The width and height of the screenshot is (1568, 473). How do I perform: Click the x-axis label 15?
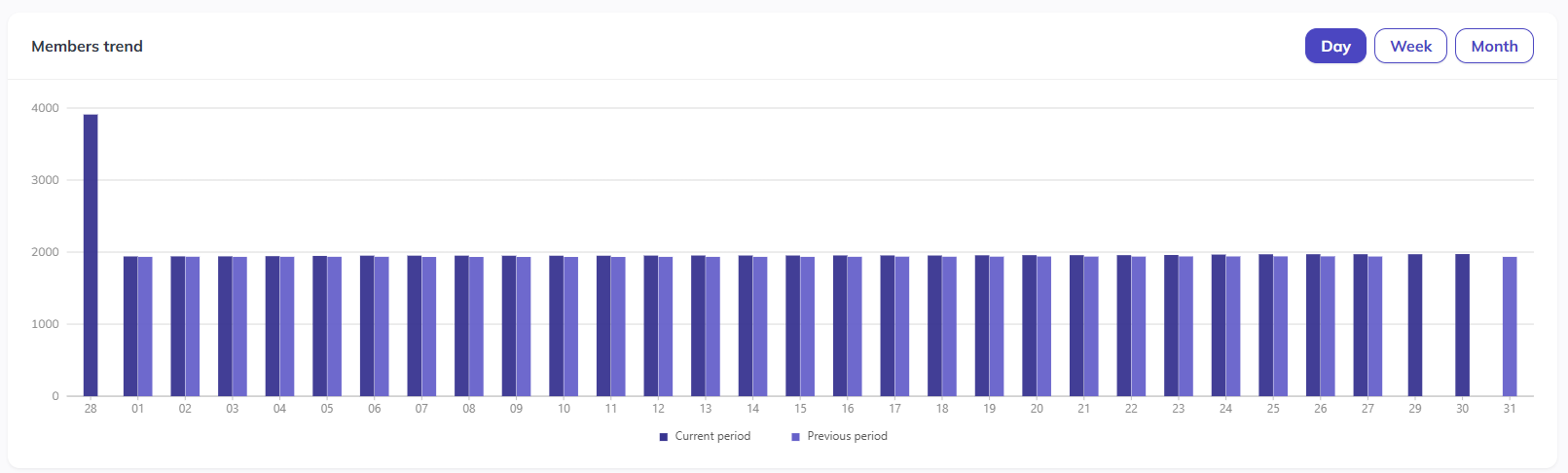tap(800, 409)
